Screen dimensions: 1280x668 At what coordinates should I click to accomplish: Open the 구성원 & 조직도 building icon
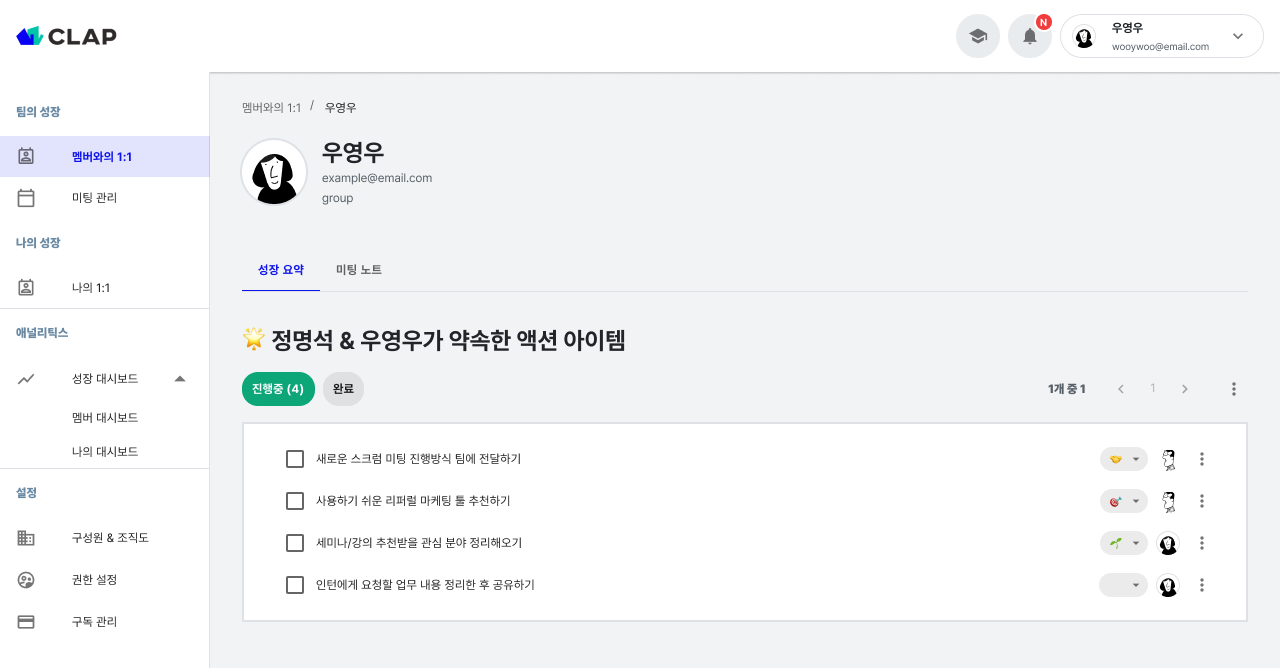[26, 537]
